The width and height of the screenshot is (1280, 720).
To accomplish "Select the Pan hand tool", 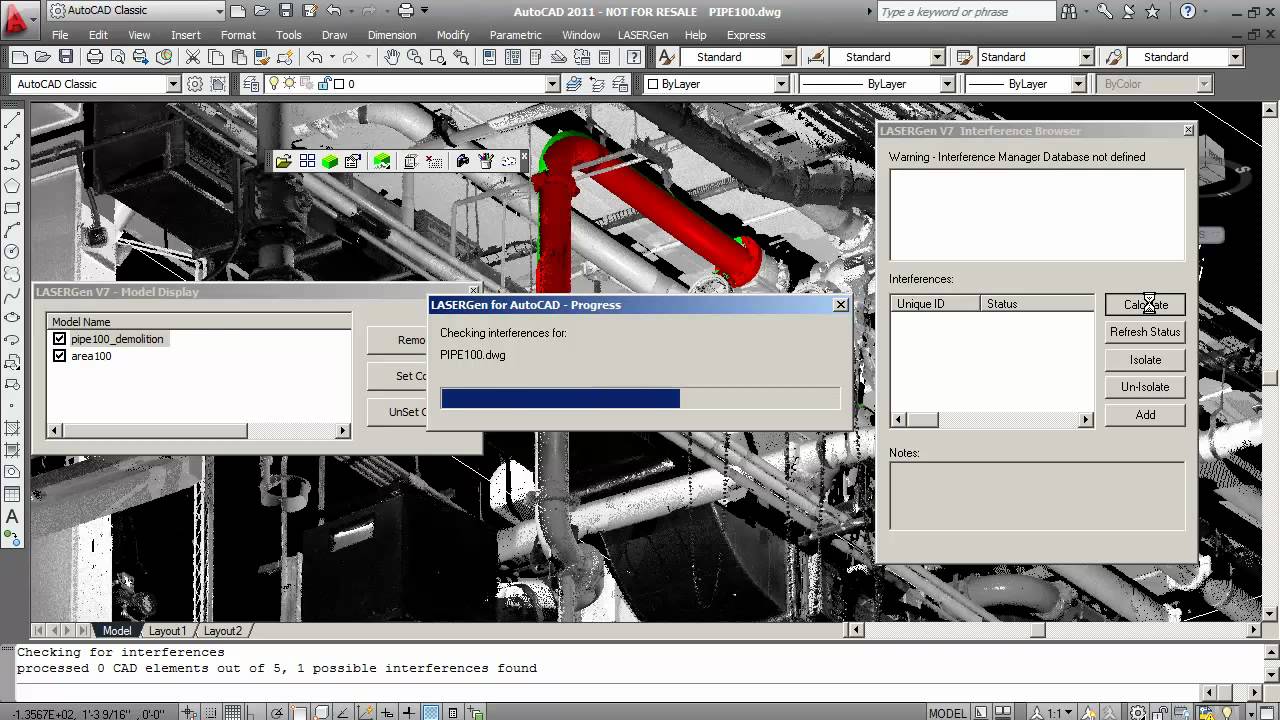I will click(392, 57).
